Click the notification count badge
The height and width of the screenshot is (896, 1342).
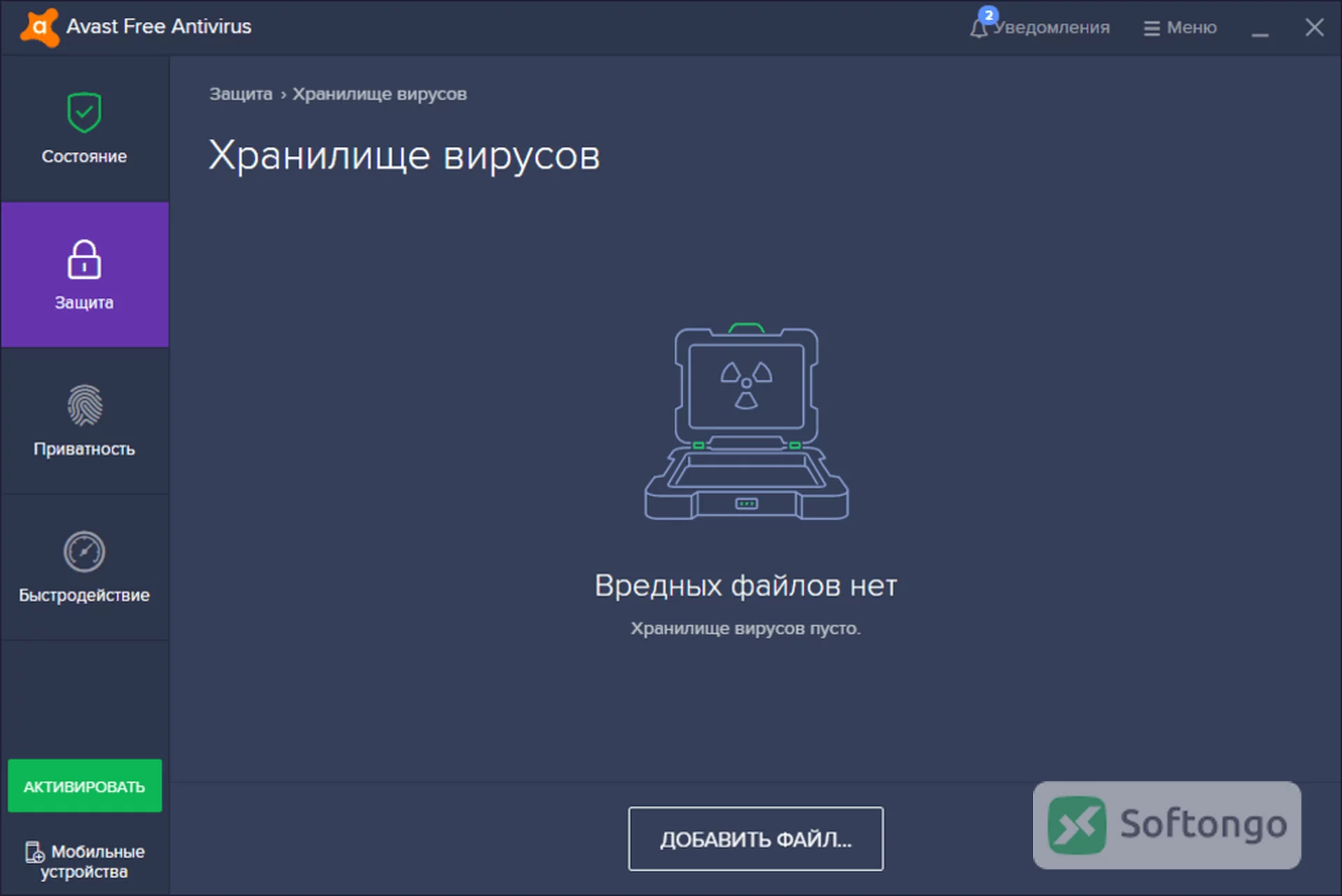pyautogui.click(x=988, y=15)
